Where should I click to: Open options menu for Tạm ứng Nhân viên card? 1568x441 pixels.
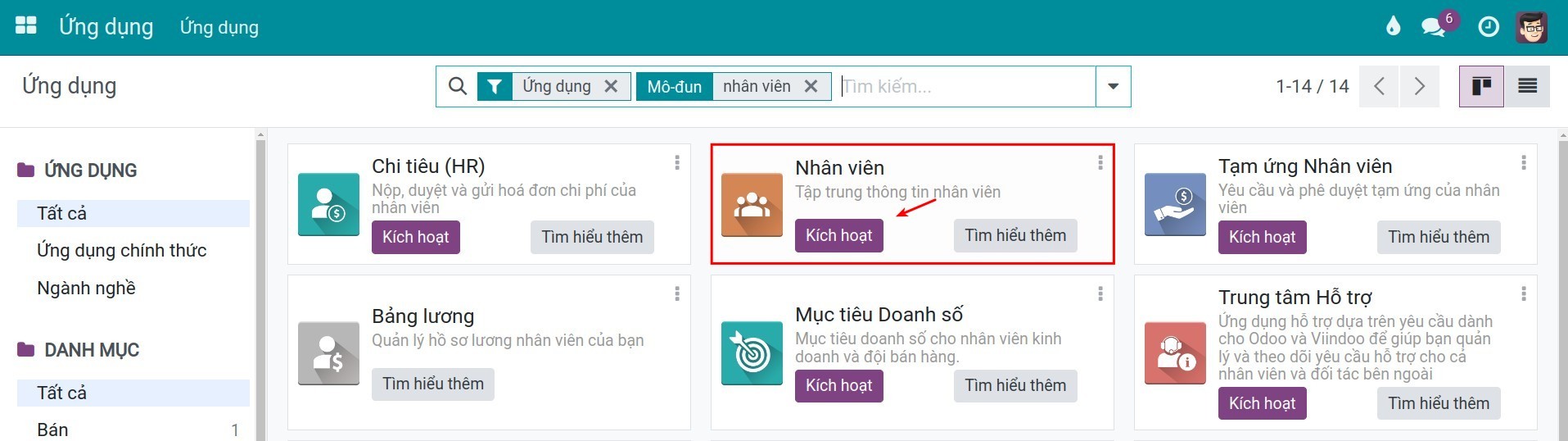pos(1524,163)
